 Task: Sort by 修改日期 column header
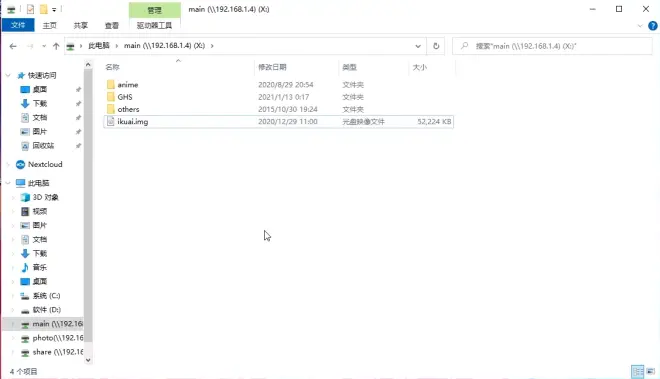(272, 67)
